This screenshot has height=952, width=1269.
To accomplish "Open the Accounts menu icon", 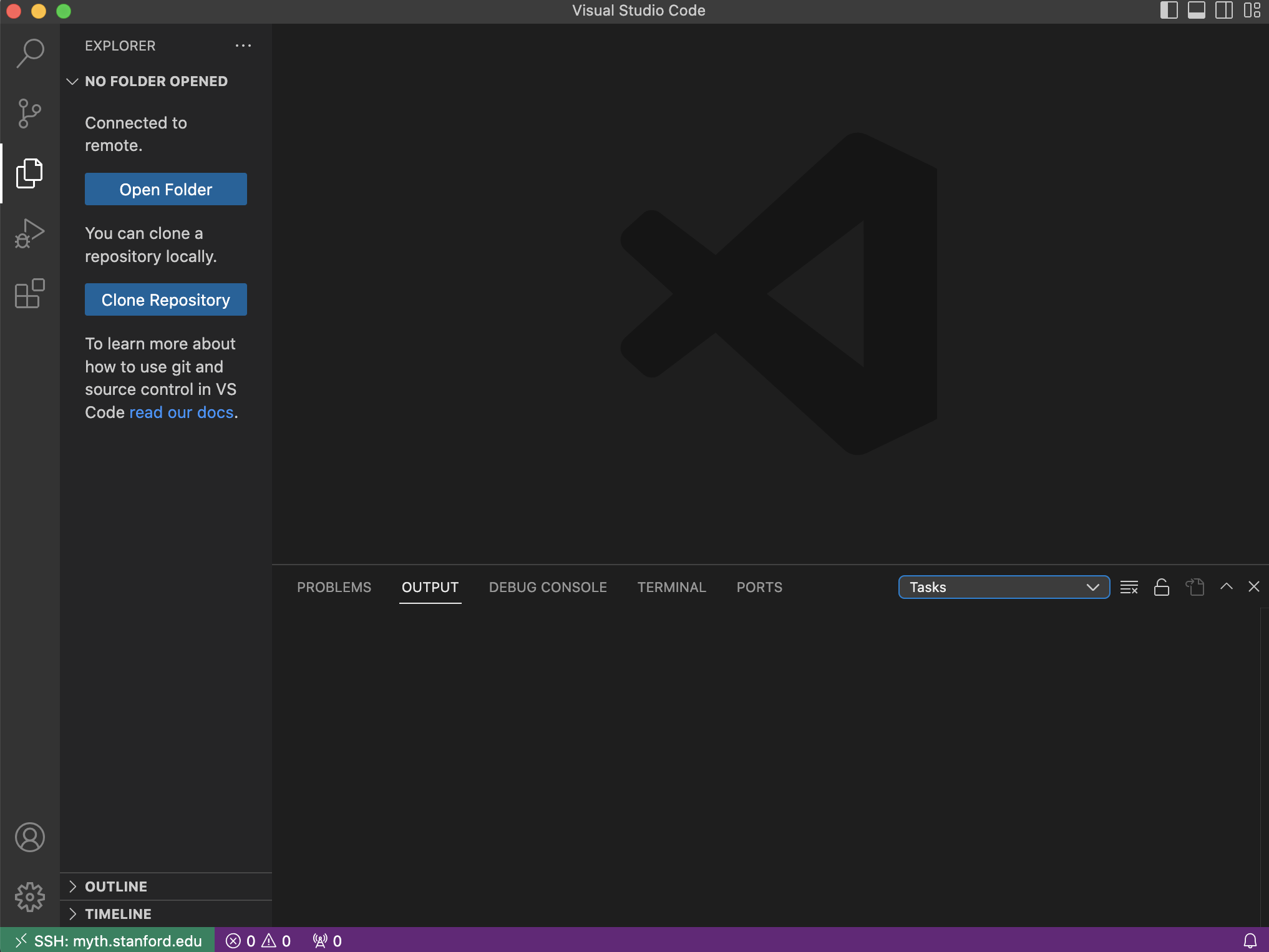I will tap(30, 837).
